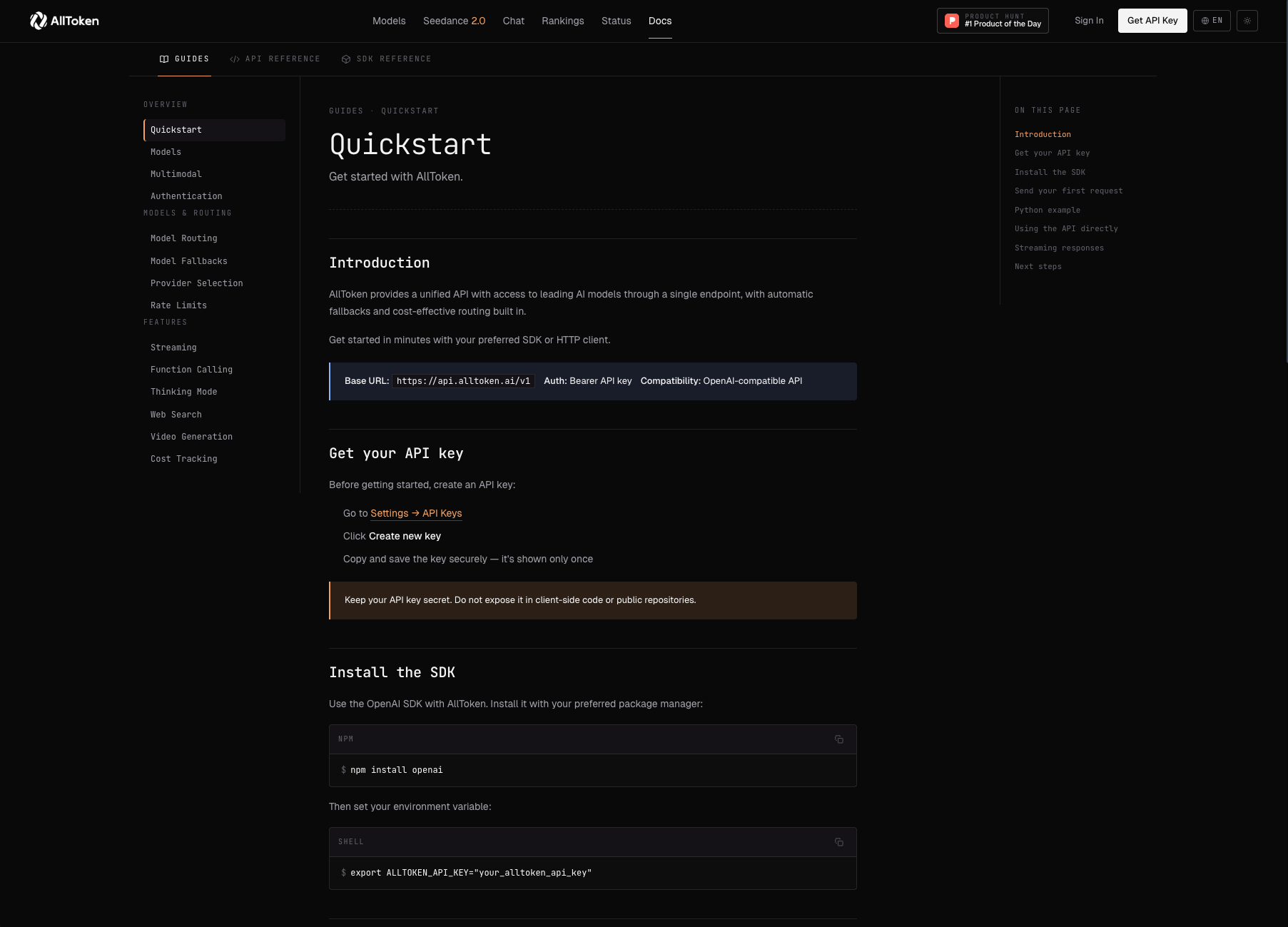Switch to the SDK Reference tab
This screenshot has width=1288, height=927.
387,59
